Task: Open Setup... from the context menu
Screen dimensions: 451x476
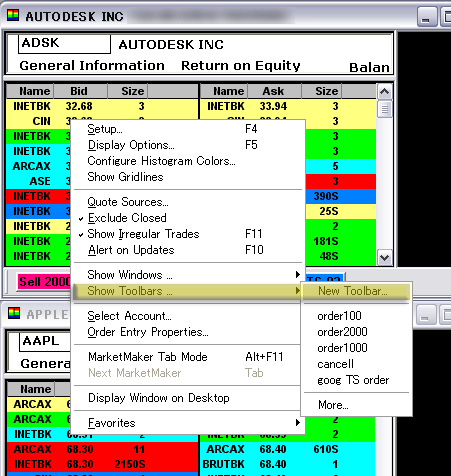Action: point(188,129)
